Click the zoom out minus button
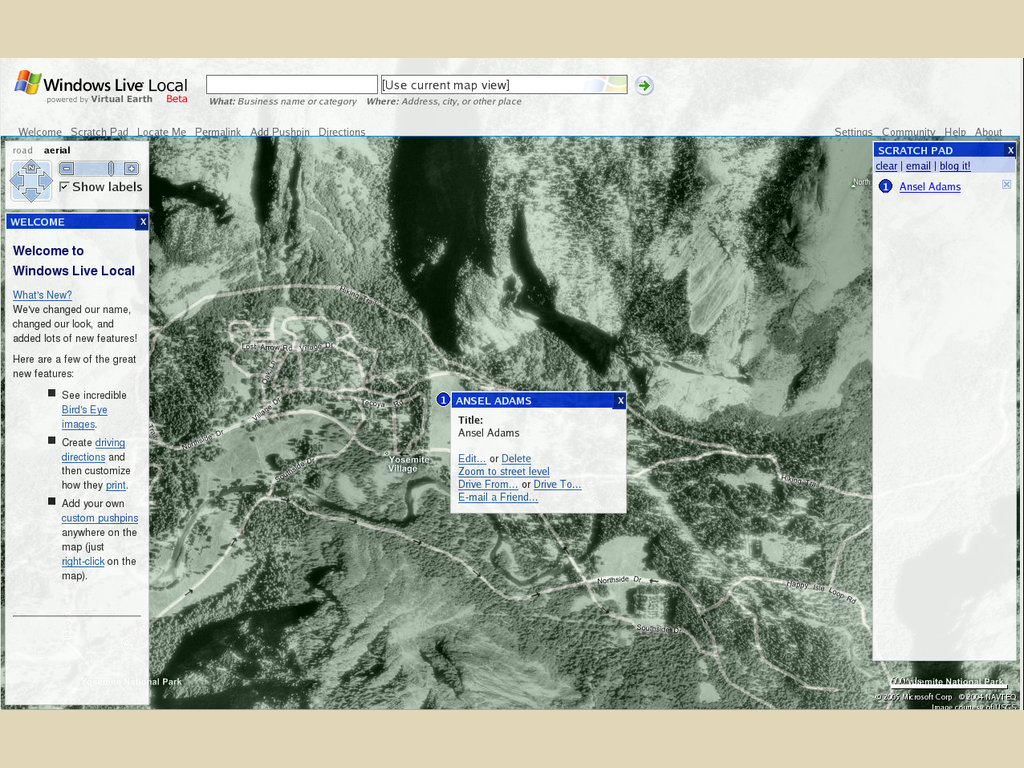This screenshot has height=768, width=1024. (x=67, y=168)
